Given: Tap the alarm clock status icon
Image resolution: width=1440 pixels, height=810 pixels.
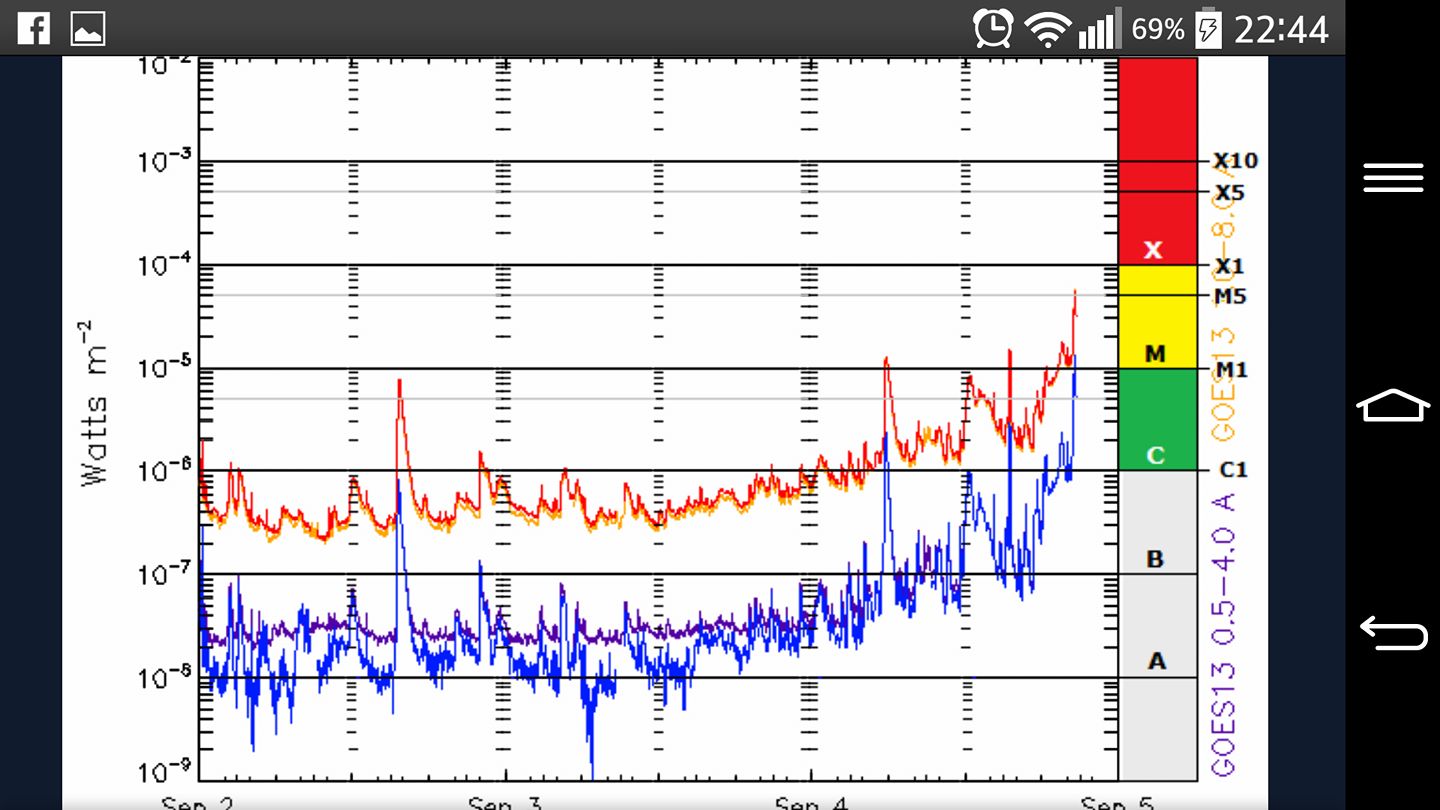Looking at the screenshot, I should (x=993, y=29).
